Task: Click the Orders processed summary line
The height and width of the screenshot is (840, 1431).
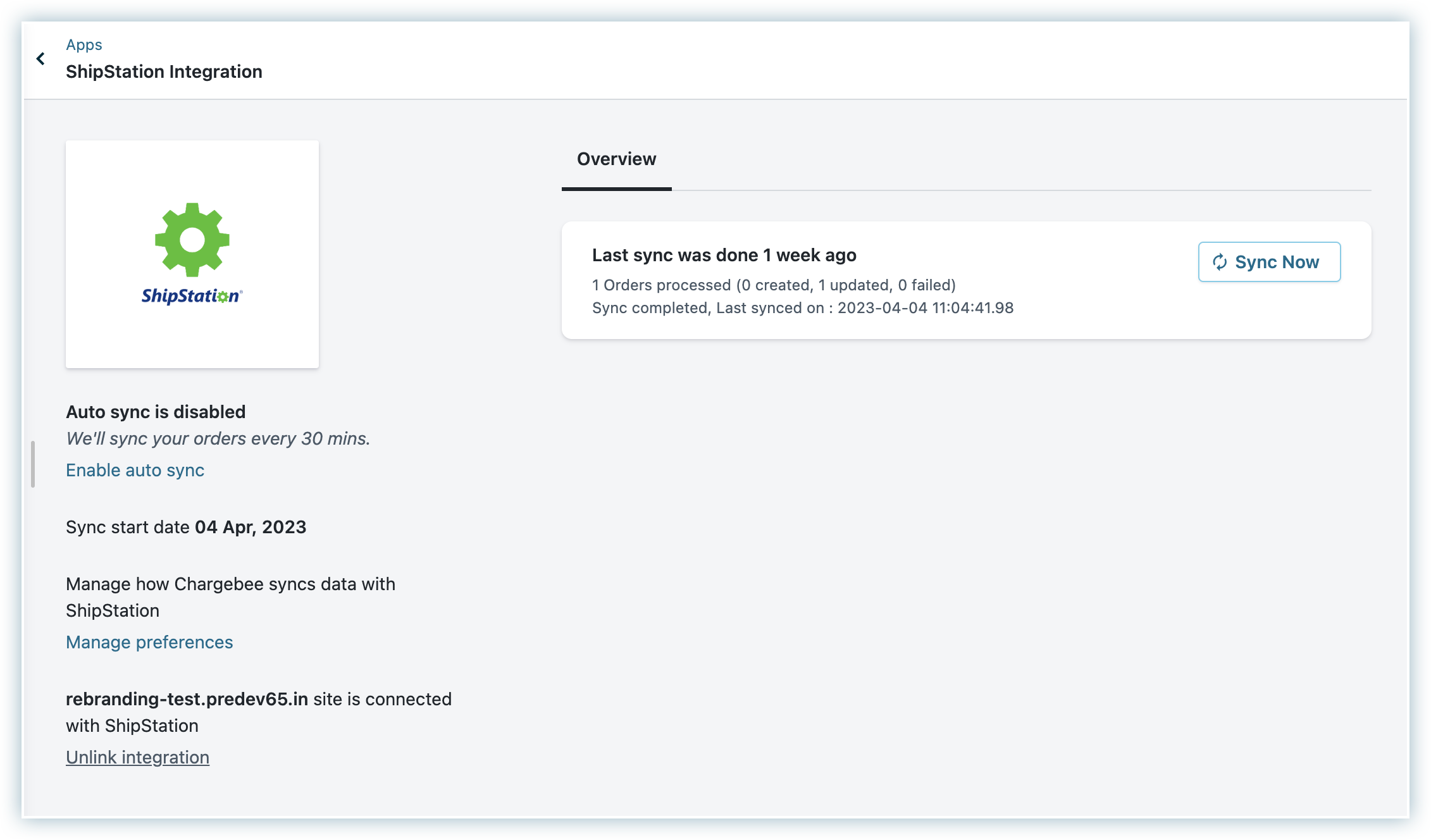Action: coord(773,285)
